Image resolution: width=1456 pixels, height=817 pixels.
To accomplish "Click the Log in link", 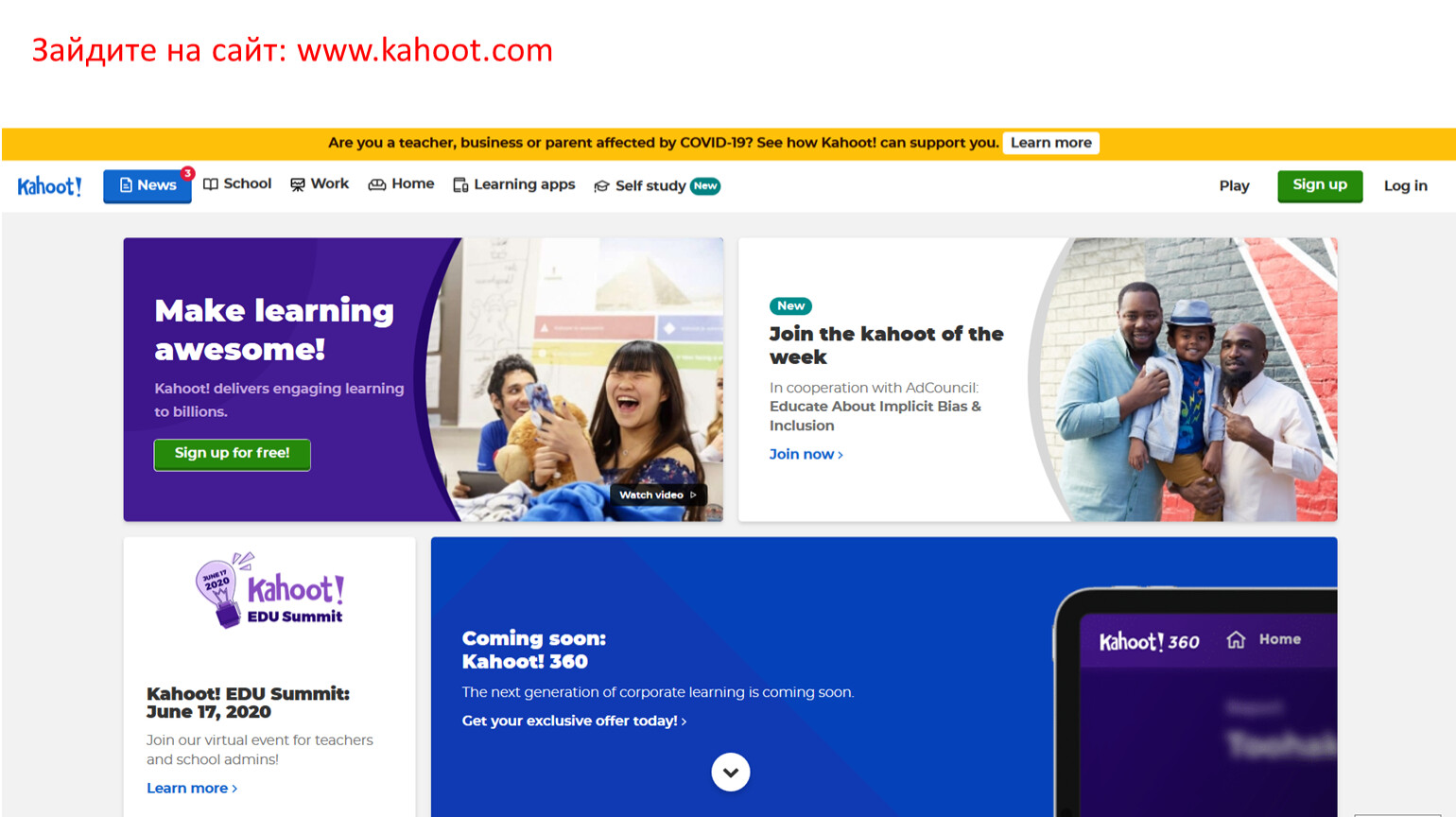I will [x=1405, y=186].
